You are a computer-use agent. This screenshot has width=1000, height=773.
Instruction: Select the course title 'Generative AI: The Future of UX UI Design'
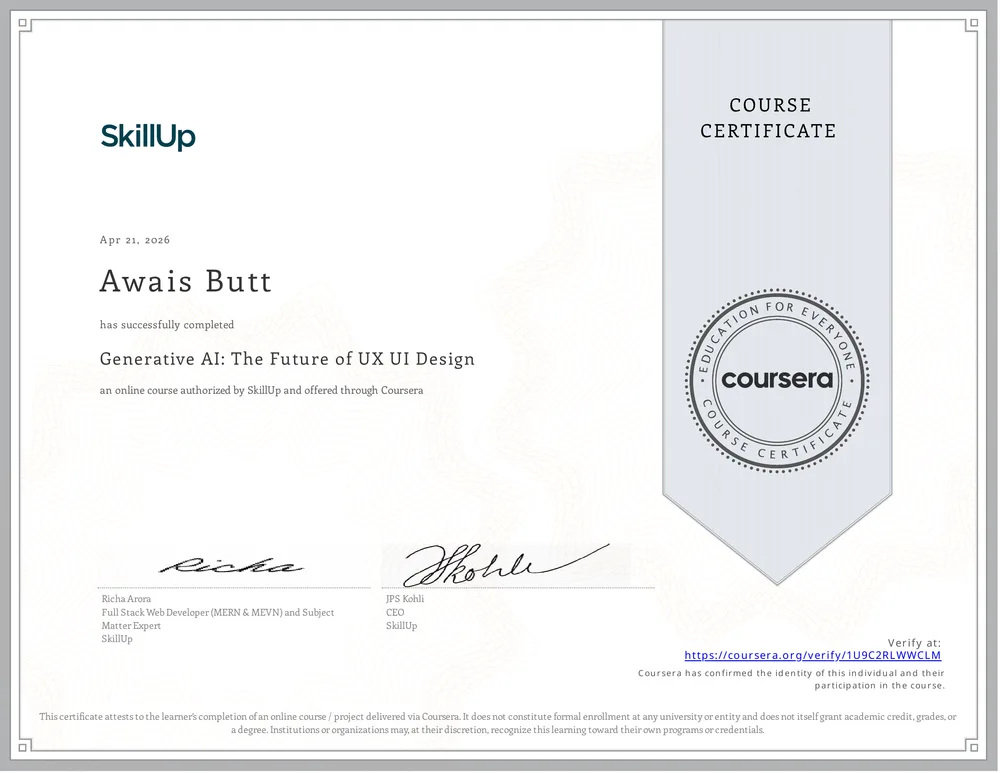287,359
